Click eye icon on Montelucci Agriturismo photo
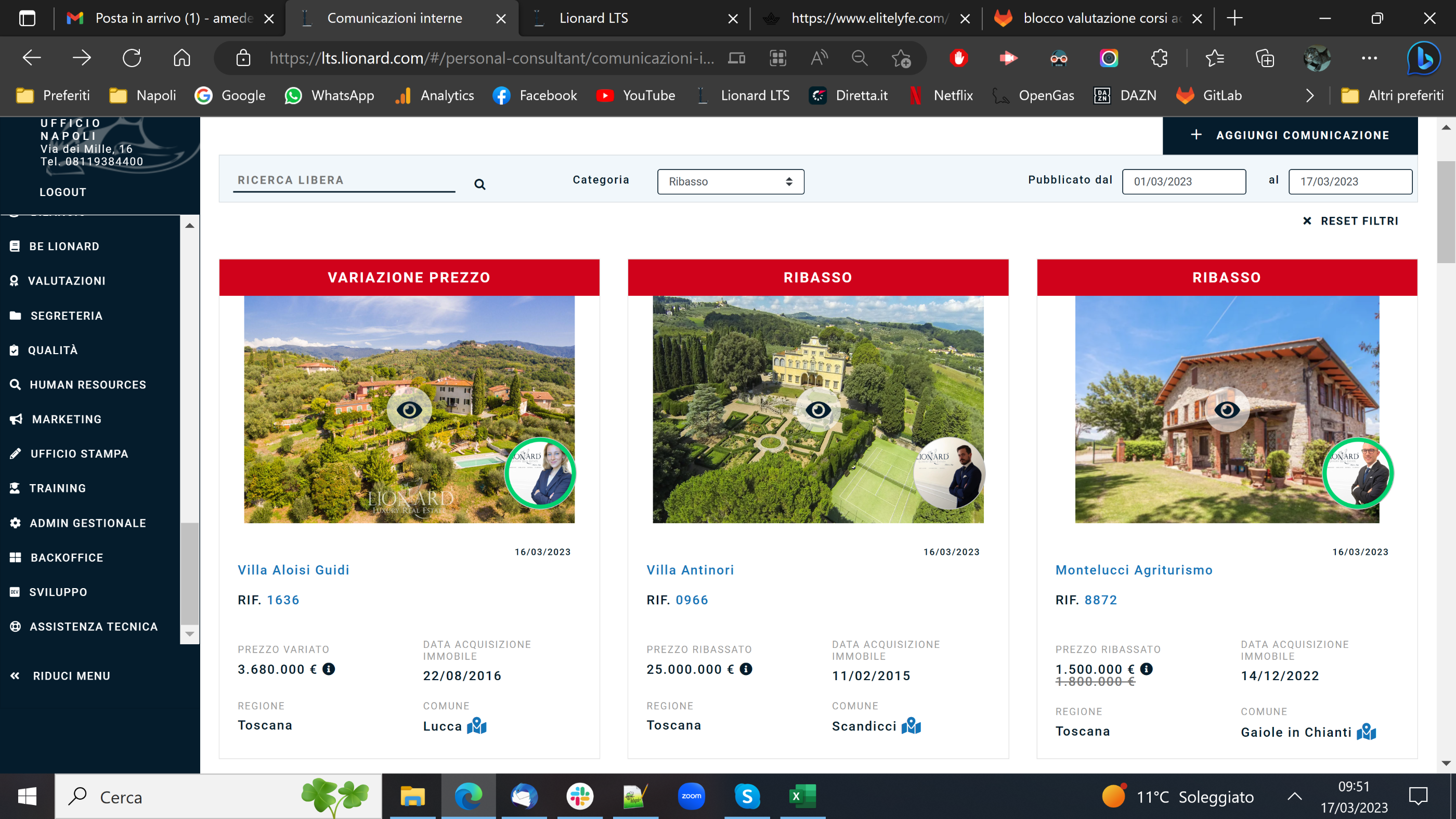The width and height of the screenshot is (1456, 819). tap(1226, 409)
